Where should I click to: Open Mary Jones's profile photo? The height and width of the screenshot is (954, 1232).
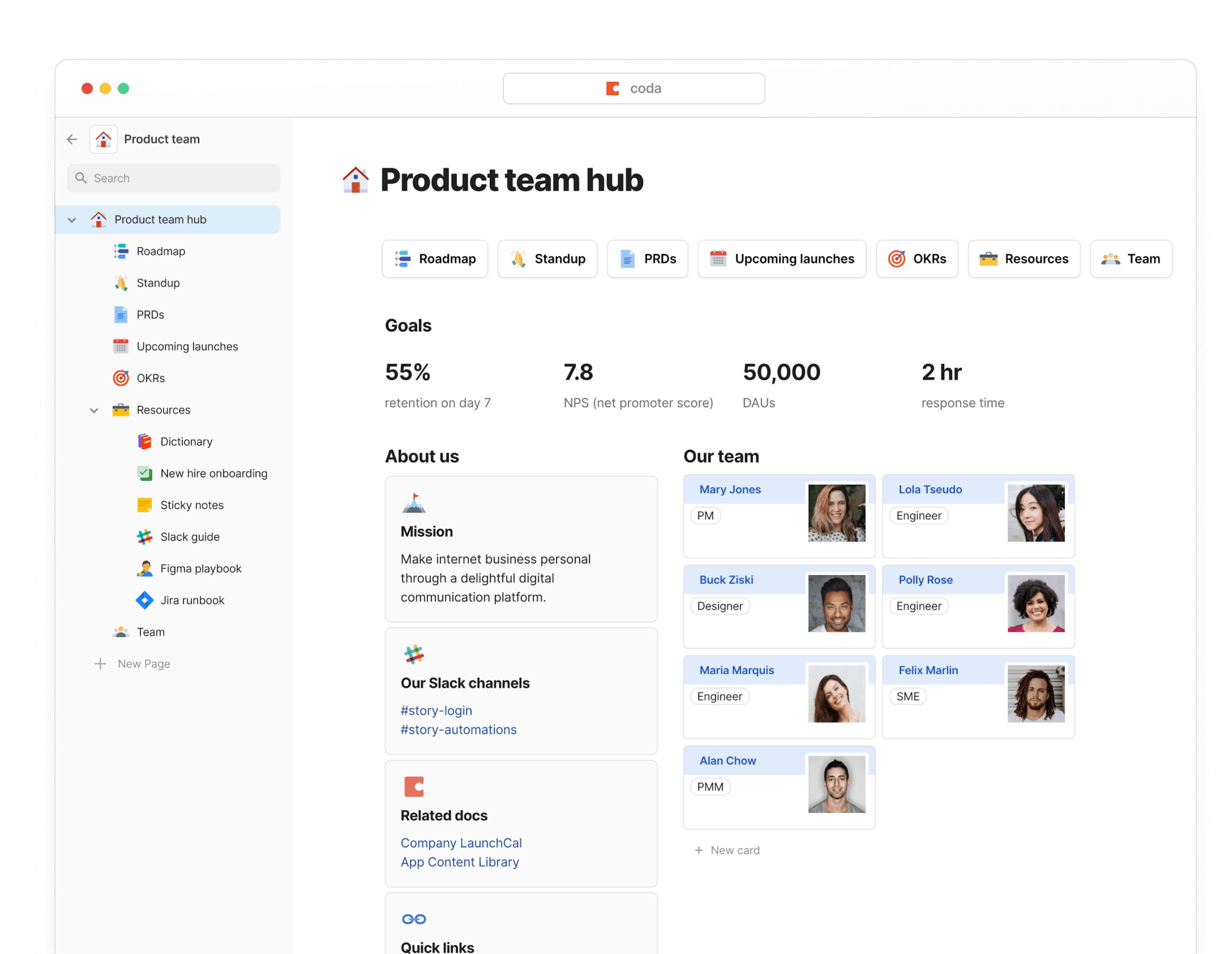point(837,513)
